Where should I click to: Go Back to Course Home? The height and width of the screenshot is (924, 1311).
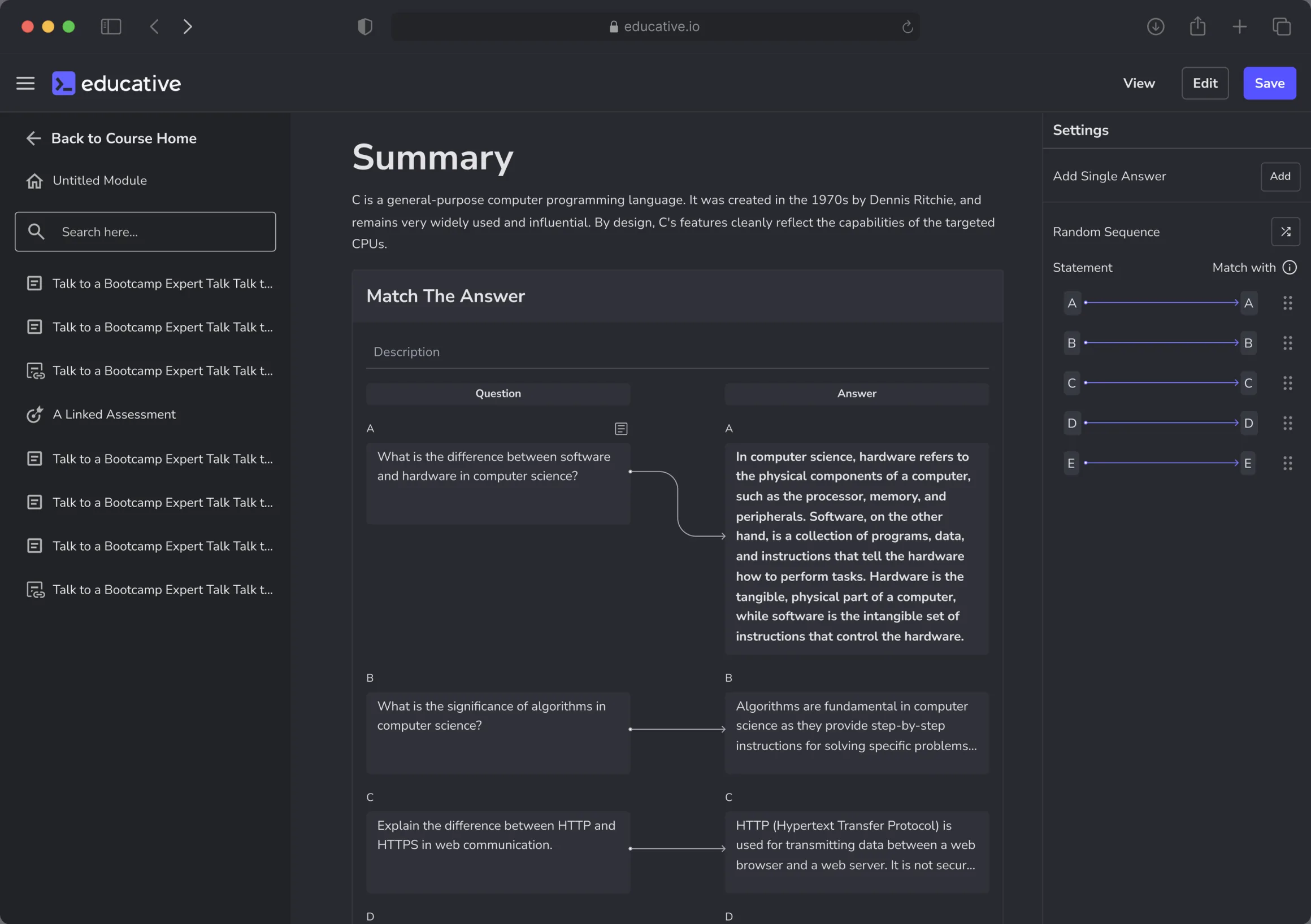click(111, 139)
